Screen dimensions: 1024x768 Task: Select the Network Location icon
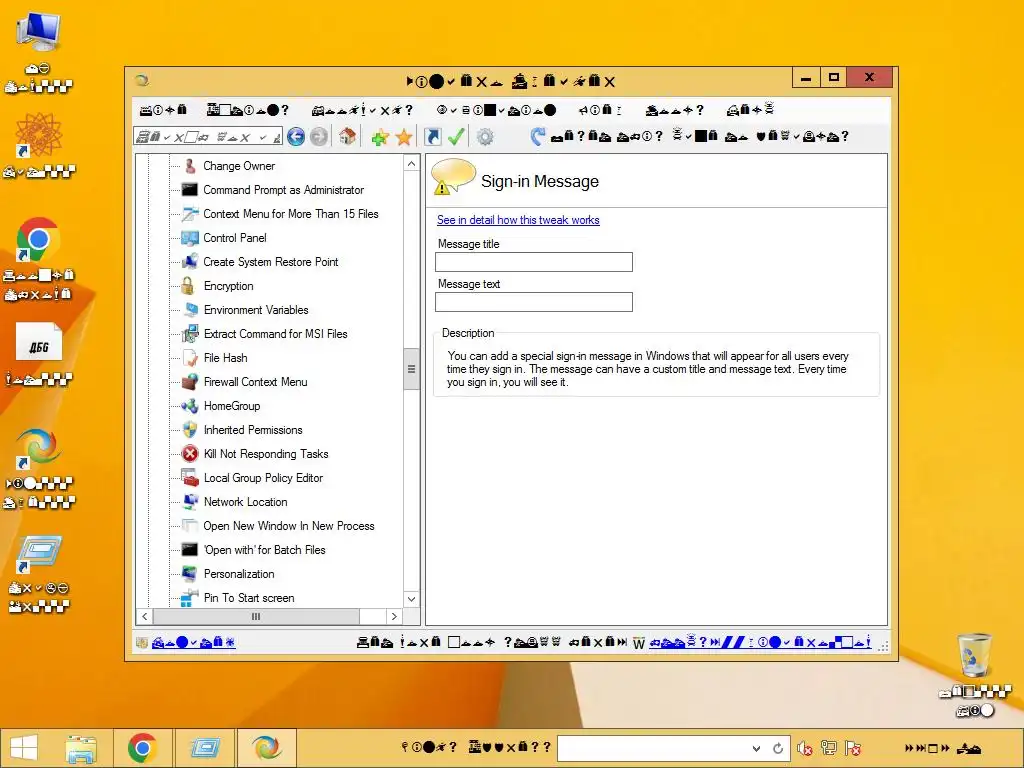(x=190, y=502)
